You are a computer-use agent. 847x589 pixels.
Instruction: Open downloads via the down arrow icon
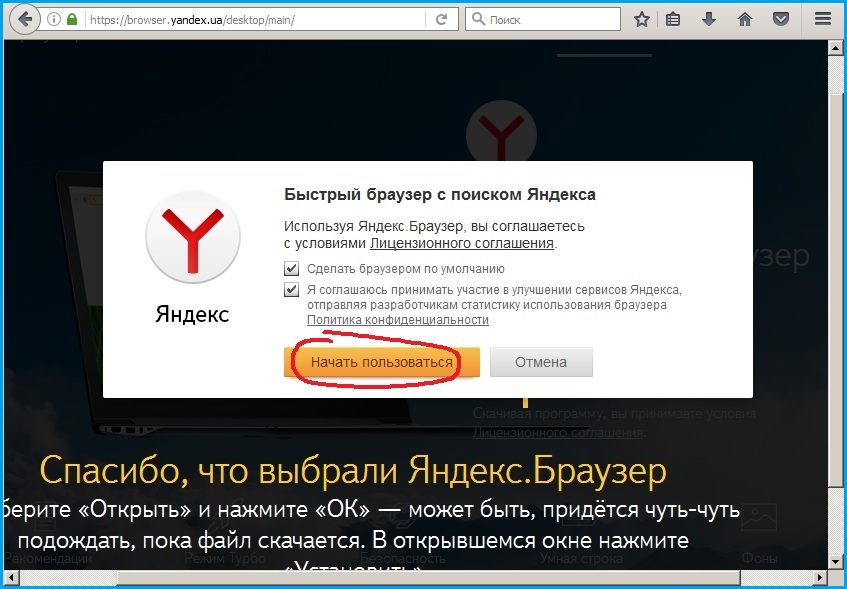[x=709, y=19]
